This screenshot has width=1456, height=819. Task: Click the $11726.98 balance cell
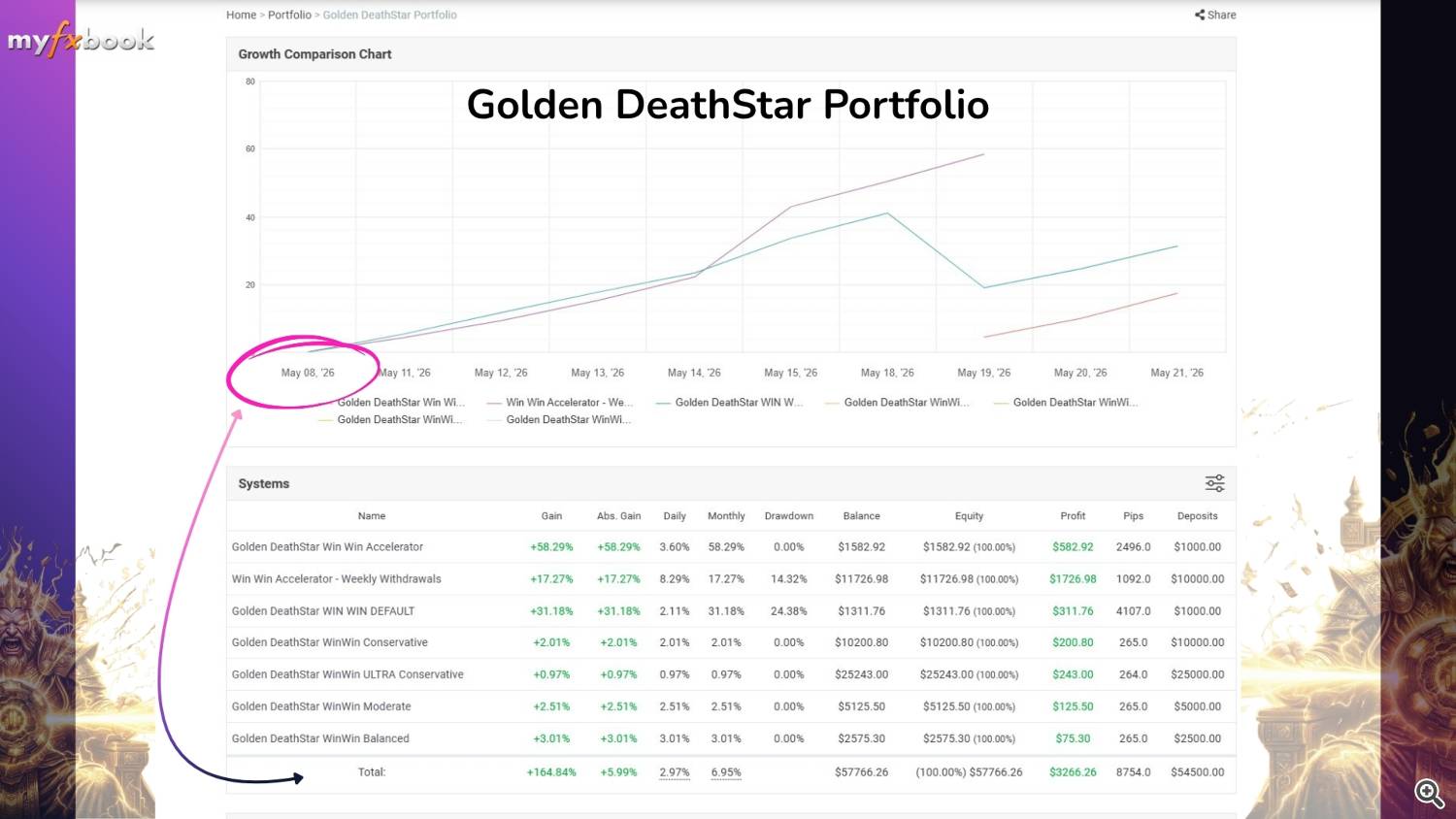click(x=861, y=579)
